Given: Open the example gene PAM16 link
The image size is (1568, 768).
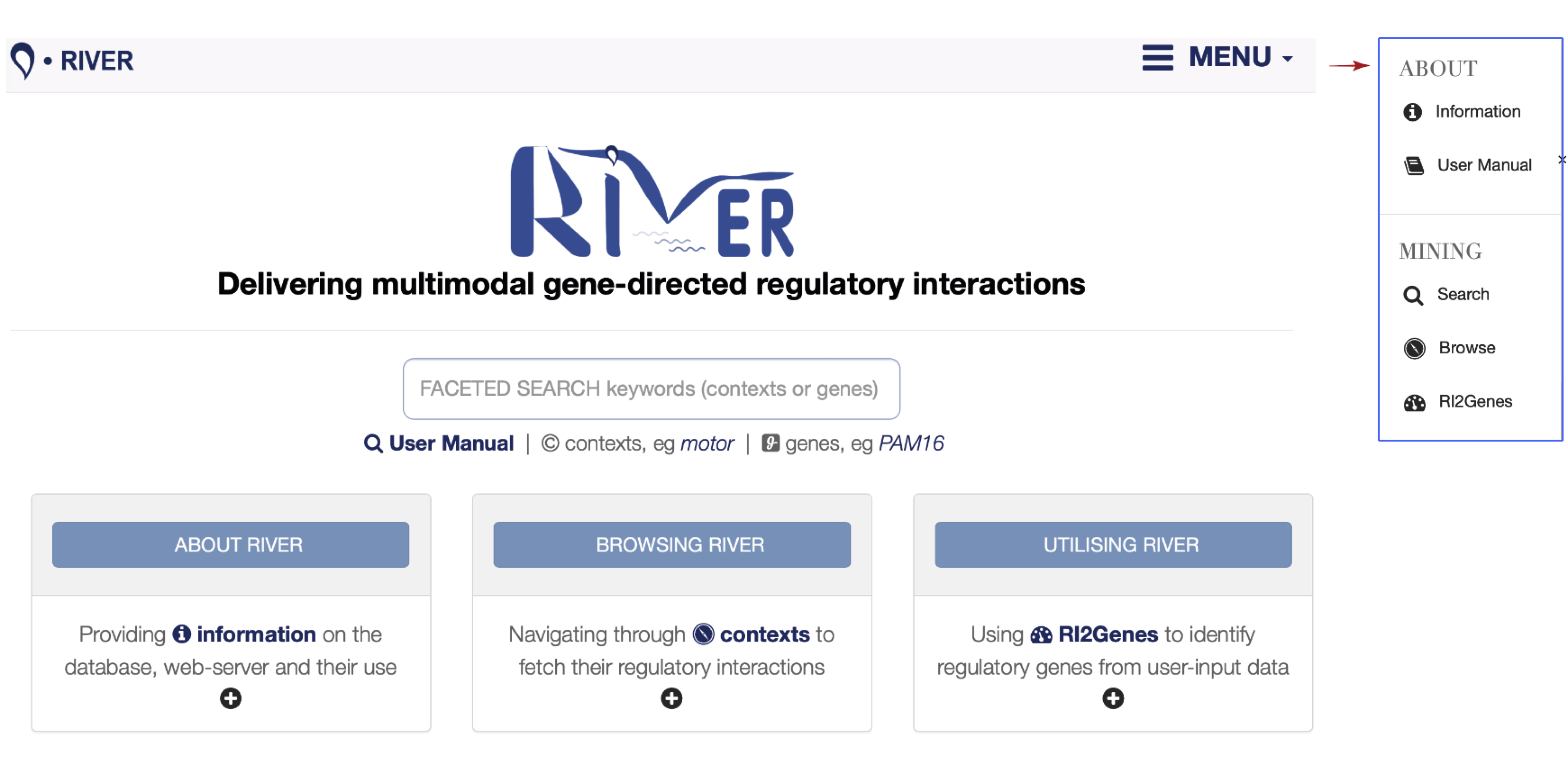Looking at the screenshot, I should tap(910, 444).
